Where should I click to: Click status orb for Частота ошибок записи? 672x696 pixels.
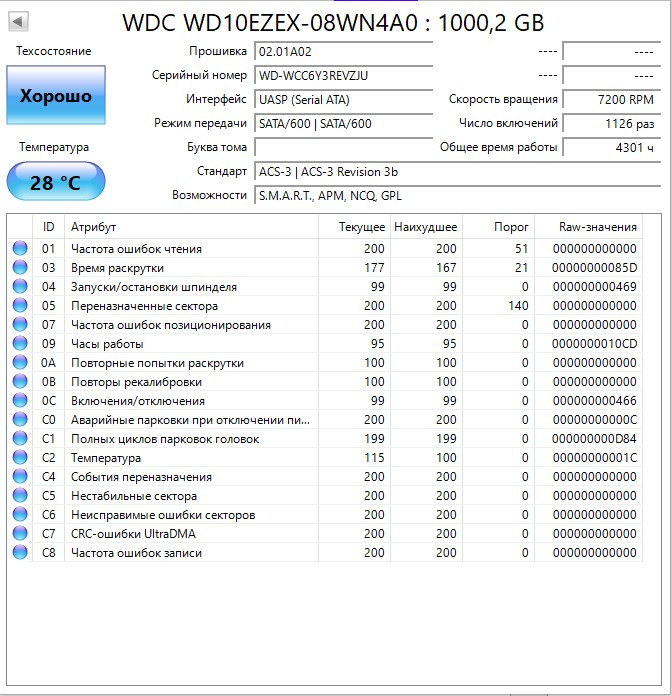[x=20, y=553]
